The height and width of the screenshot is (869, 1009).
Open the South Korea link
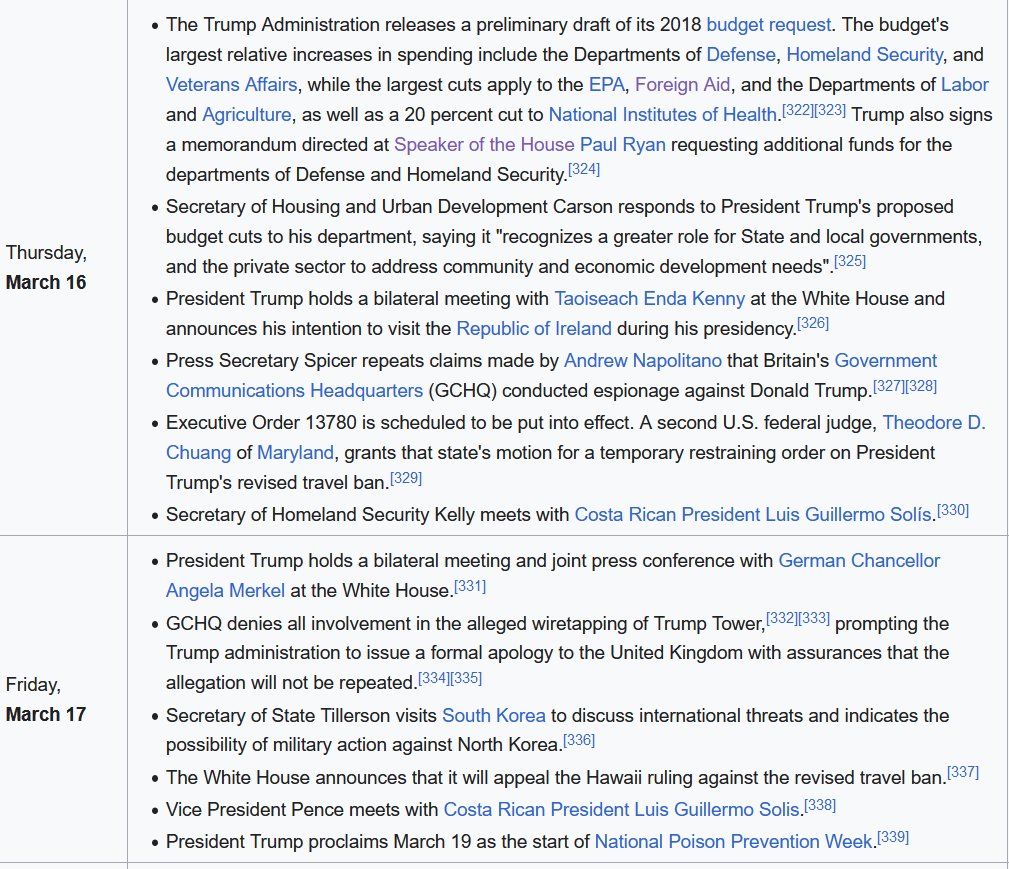click(x=494, y=716)
